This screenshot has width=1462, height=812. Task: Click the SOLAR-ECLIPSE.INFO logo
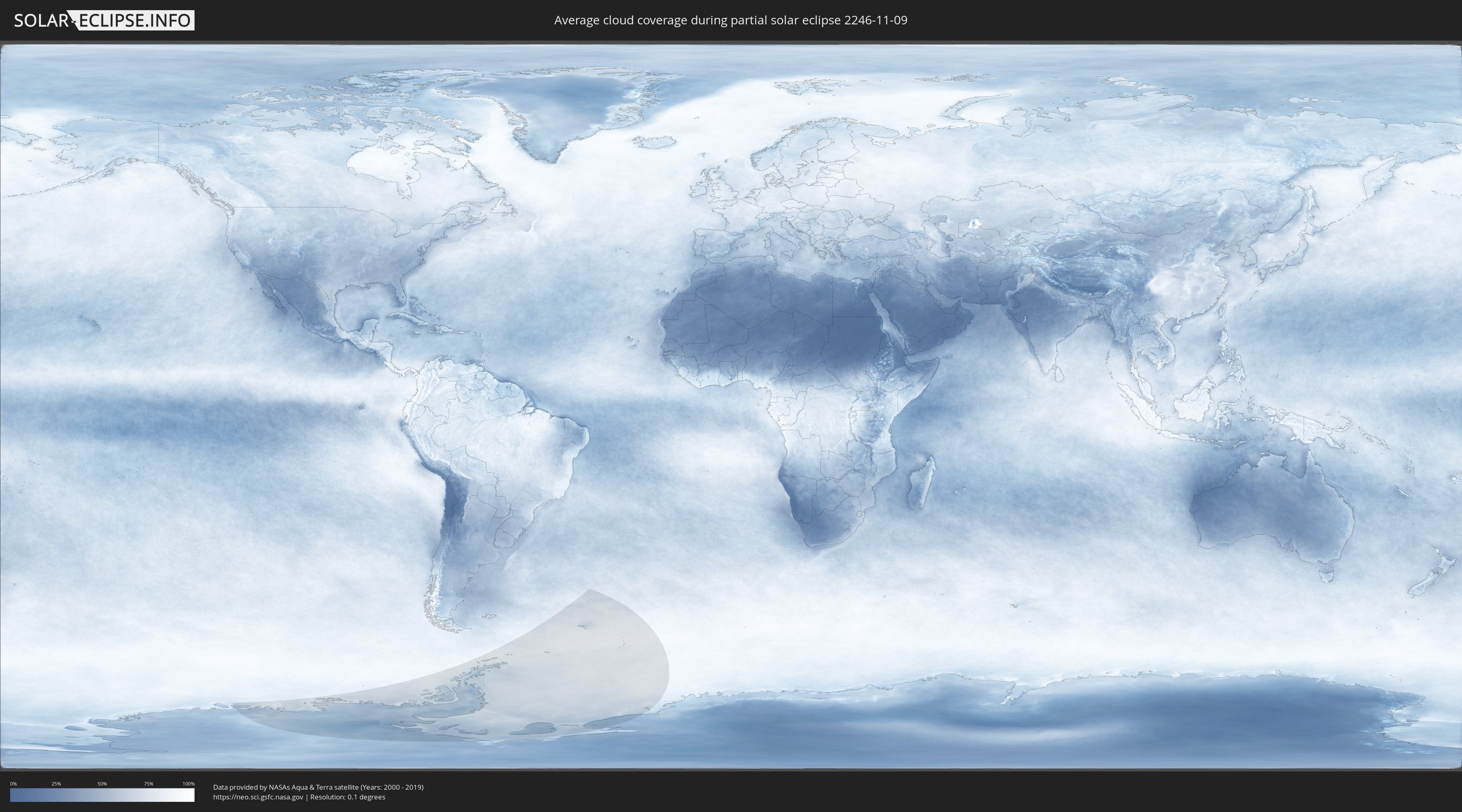tap(104, 20)
